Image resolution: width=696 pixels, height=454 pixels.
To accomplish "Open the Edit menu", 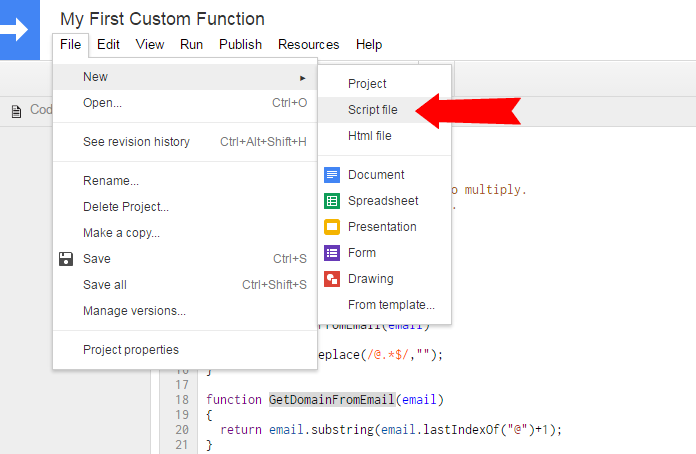I will (x=108, y=44).
